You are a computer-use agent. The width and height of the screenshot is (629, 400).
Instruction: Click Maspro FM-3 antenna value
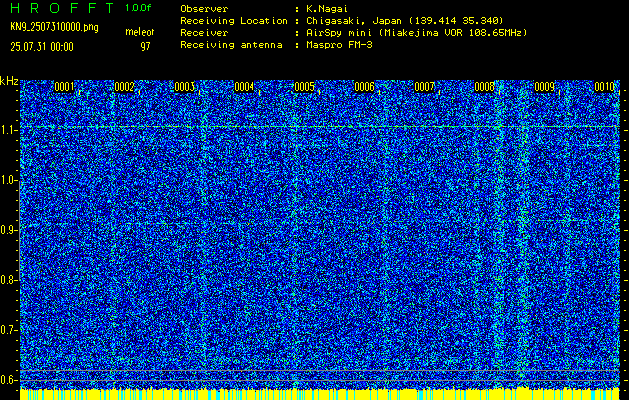point(339,45)
